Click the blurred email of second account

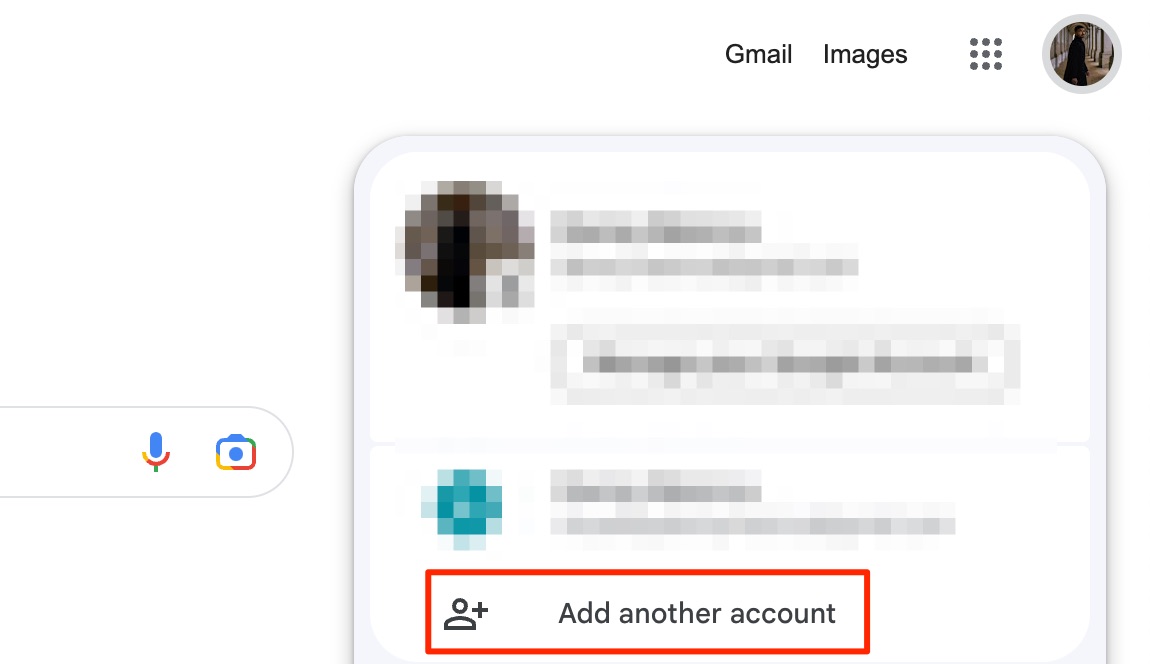[x=752, y=525]
